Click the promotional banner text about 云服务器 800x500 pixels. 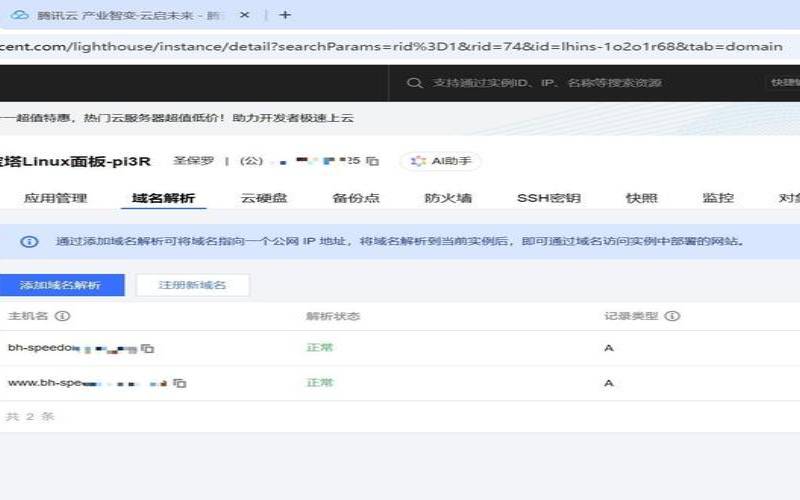pyautogui.click(x=177, y=118)
